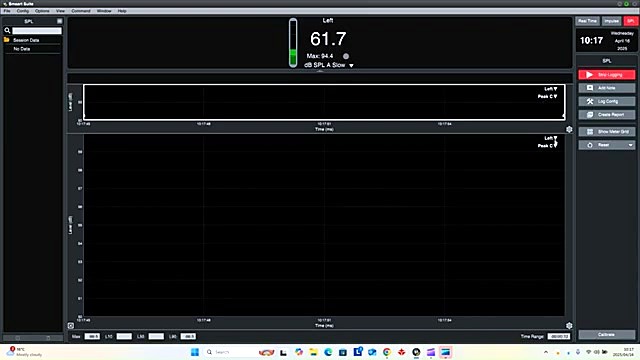The height and width of the screenshot is (360, 640).
Task: Open the Window menu
Action: [x=104, y=11]
